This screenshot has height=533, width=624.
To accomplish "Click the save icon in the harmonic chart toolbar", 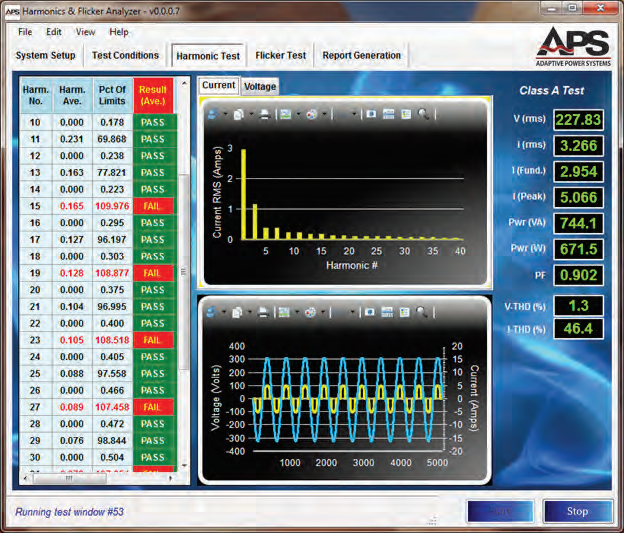I will tap(213, 114).
